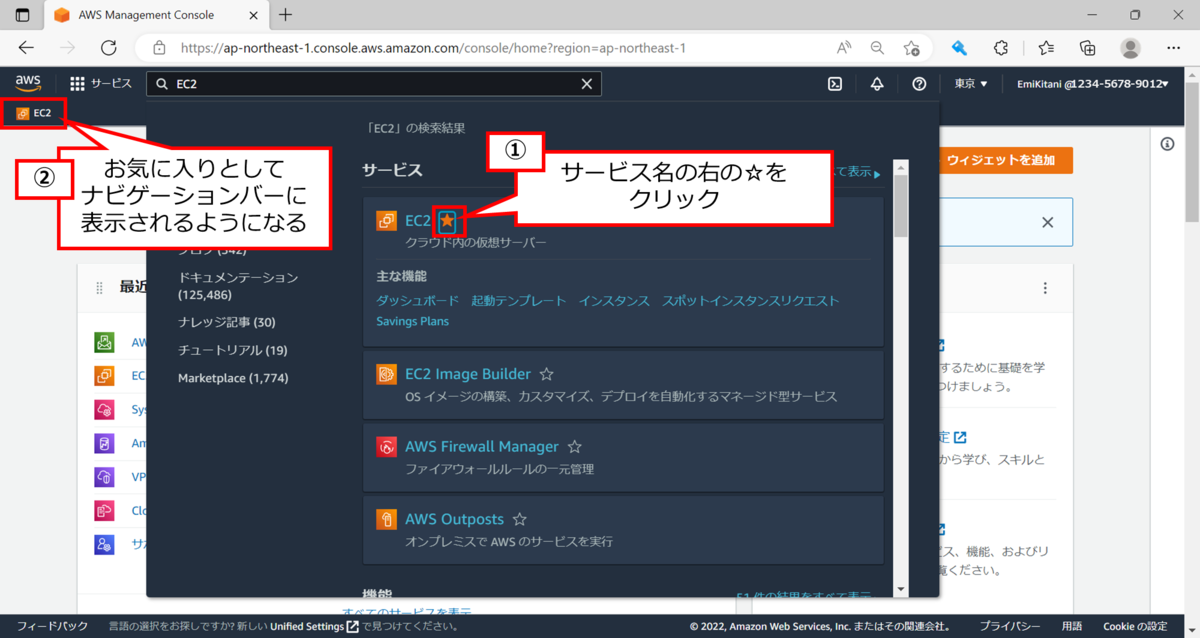Favorite EC2 Image Builder with its star

(546, 374)
